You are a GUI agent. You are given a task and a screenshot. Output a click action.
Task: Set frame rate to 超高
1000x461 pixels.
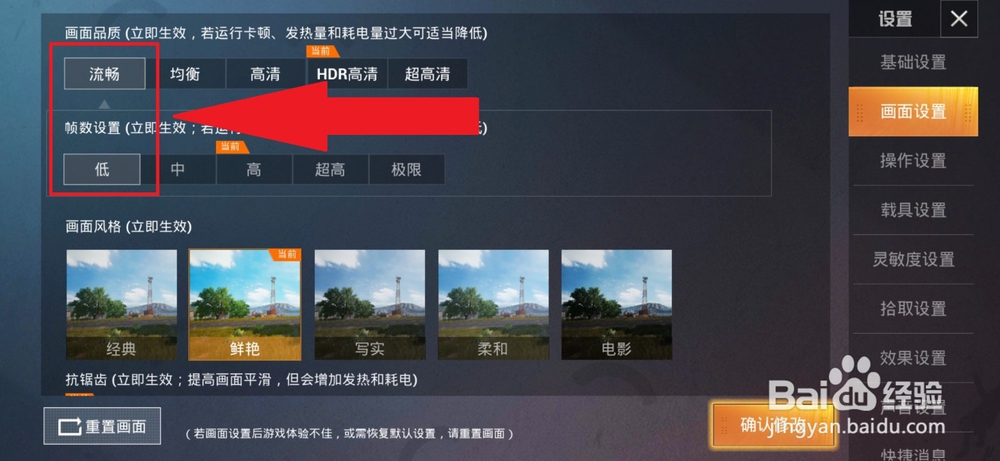coord(330,170)
